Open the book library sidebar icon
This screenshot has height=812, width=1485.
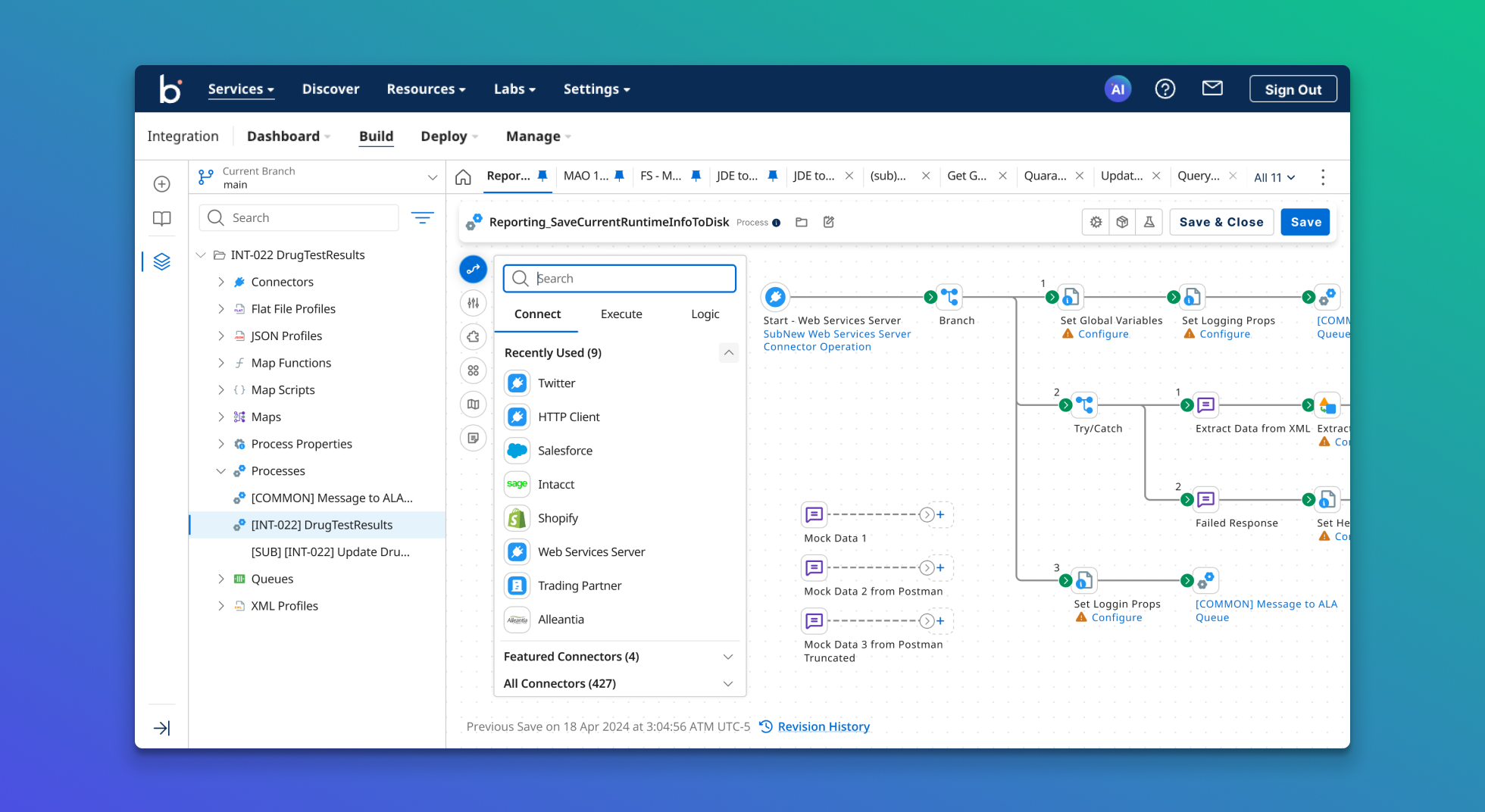pos(161,219)
